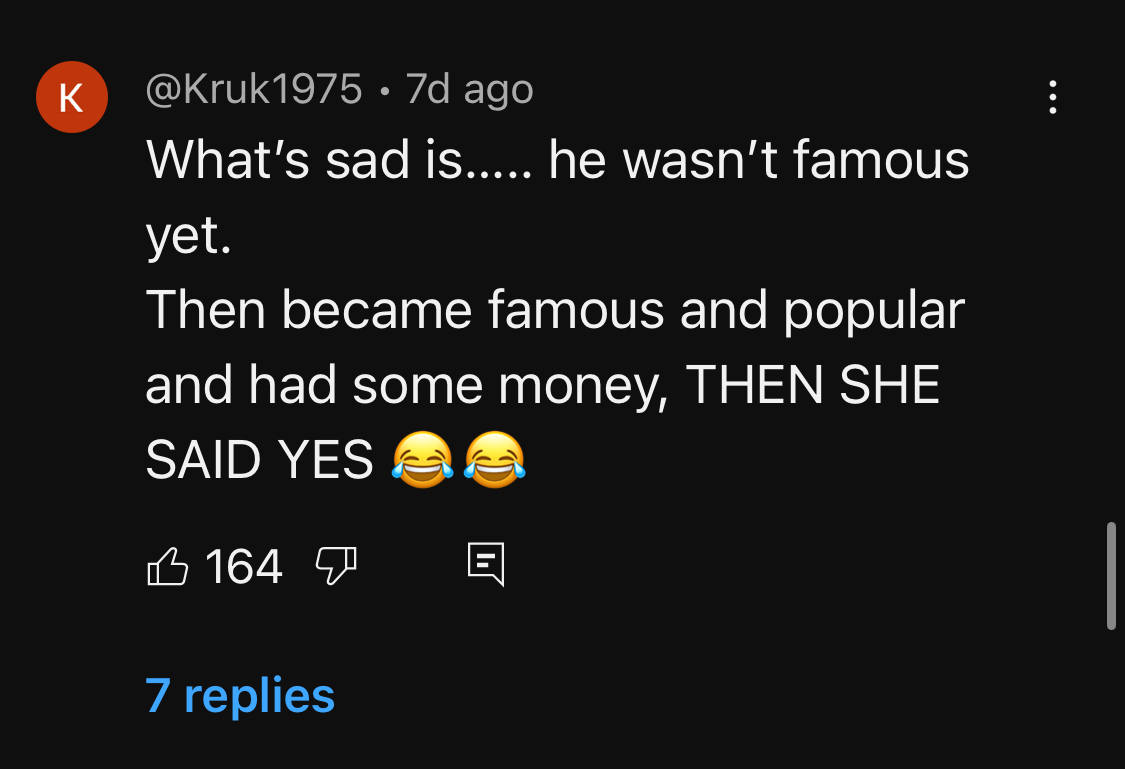Visit the @Kruk1975 channel link

click(253, 90)
